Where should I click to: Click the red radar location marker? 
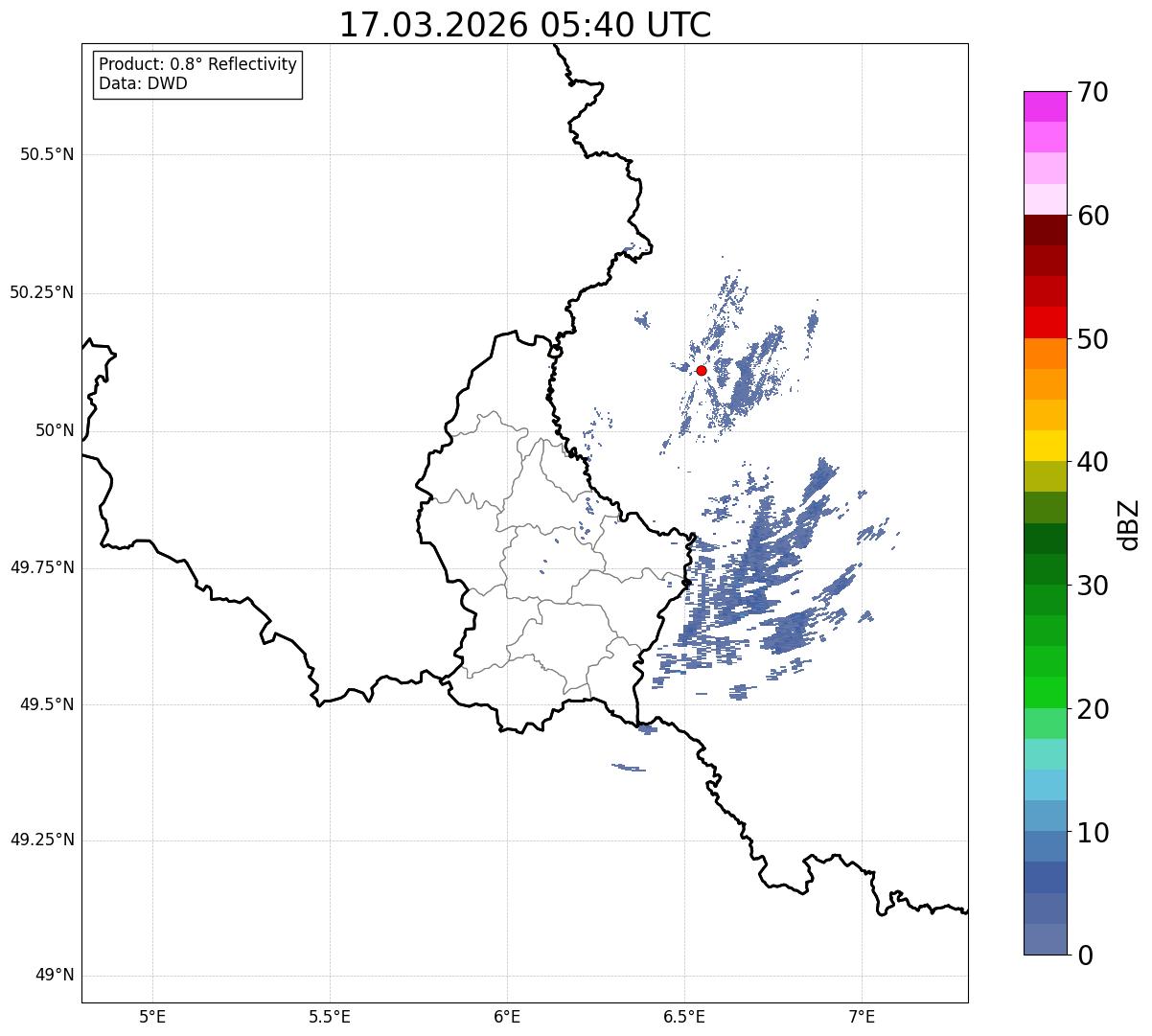(702, 370)
